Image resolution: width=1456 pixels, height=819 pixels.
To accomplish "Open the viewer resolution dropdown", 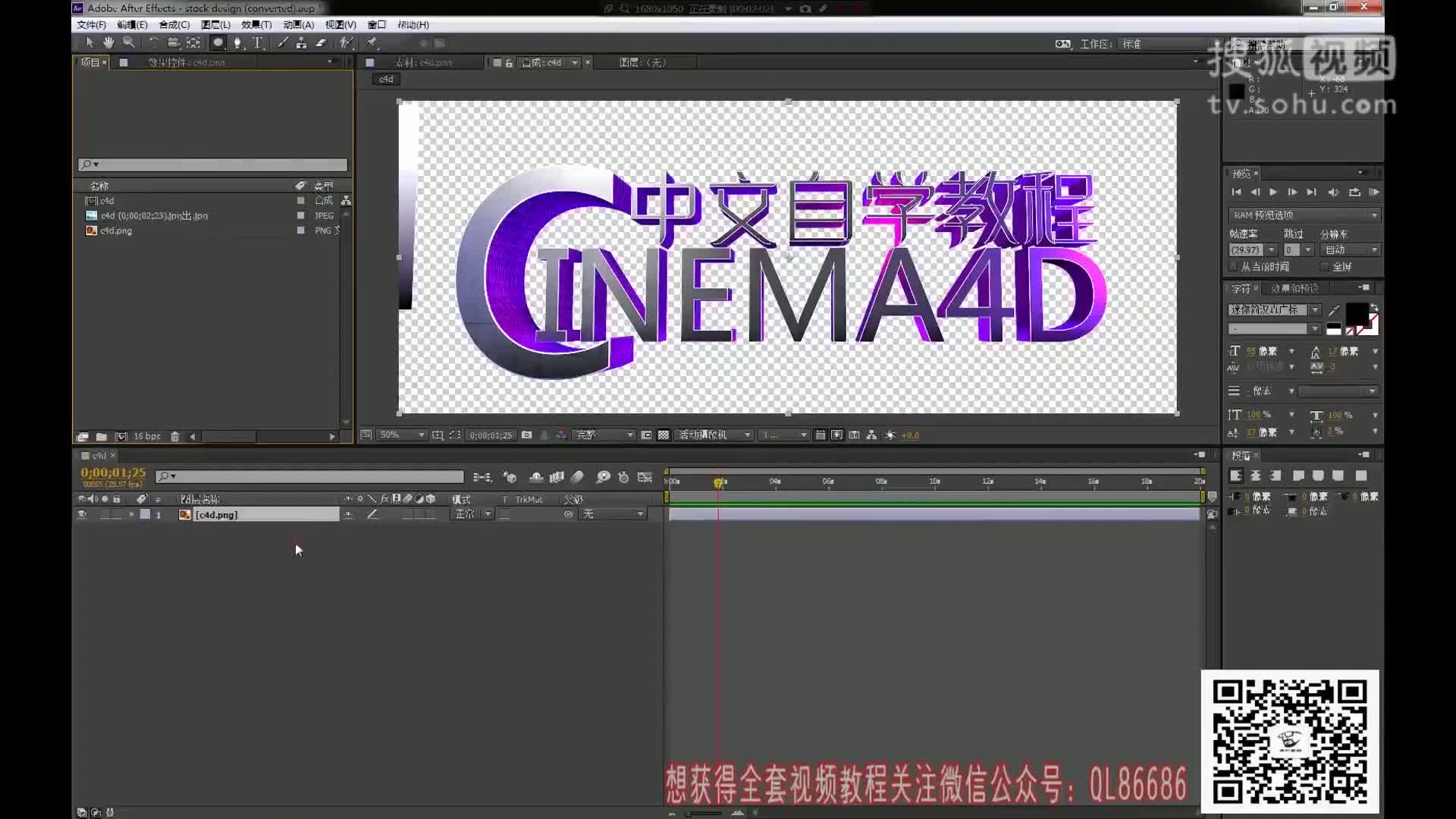I will 604,435.
